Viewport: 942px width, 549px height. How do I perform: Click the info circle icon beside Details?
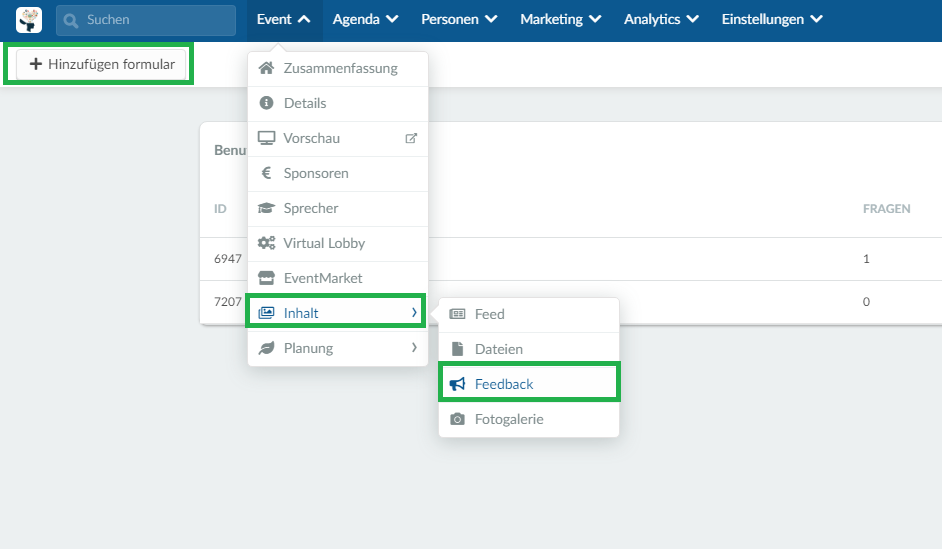[266, 103]
